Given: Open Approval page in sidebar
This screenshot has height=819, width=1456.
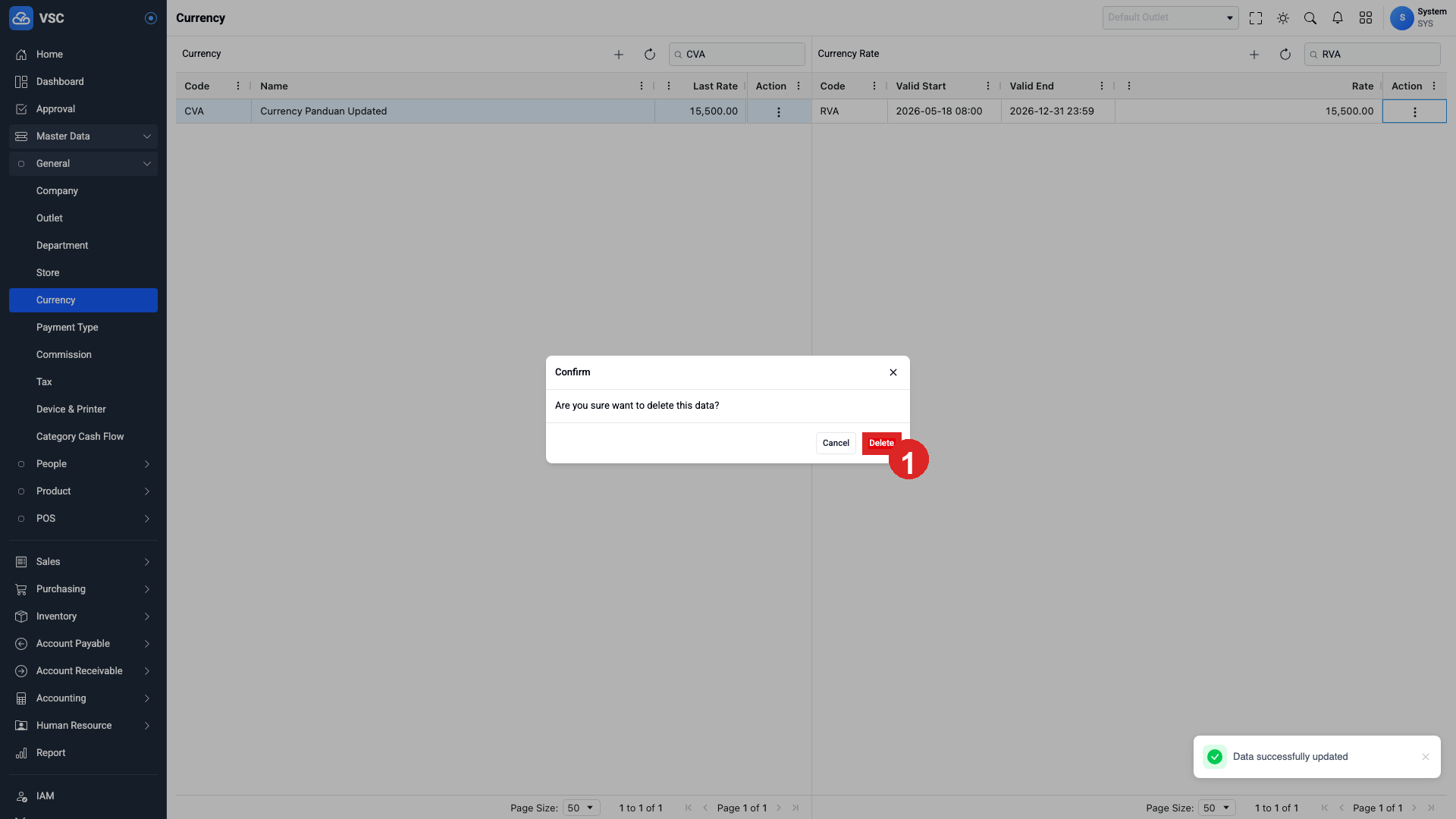Looking at the screenshot, I should 83,109.
